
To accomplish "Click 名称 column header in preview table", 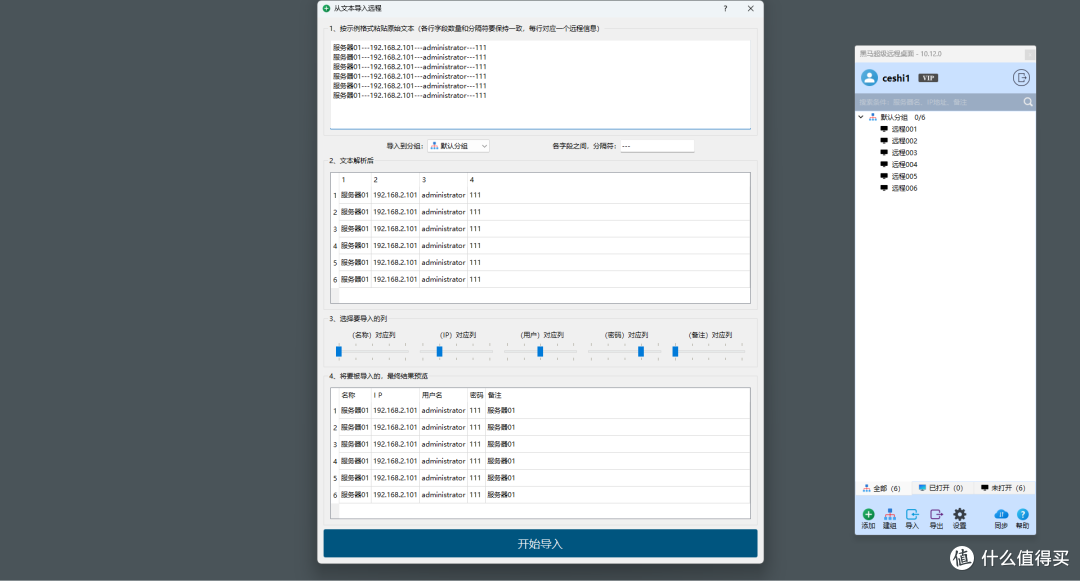I will tap(349, 395).
